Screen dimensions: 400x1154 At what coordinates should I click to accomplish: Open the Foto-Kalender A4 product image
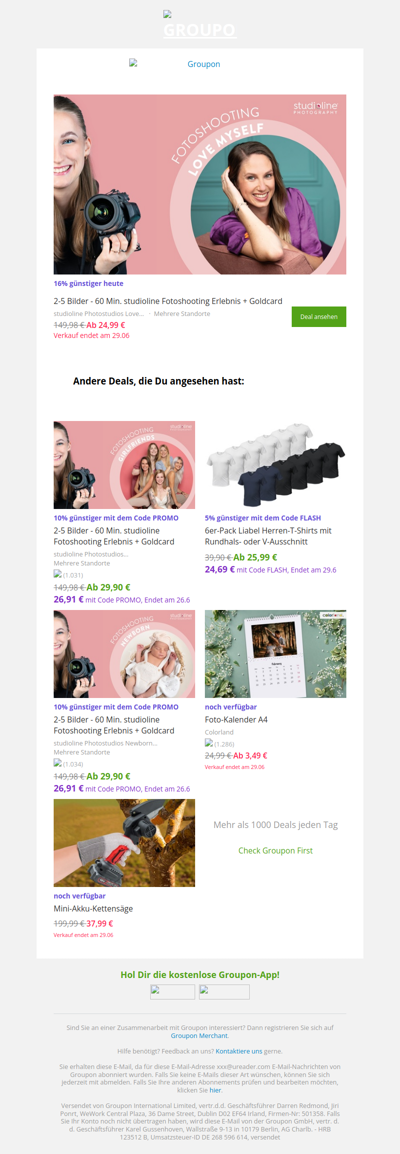276,654
